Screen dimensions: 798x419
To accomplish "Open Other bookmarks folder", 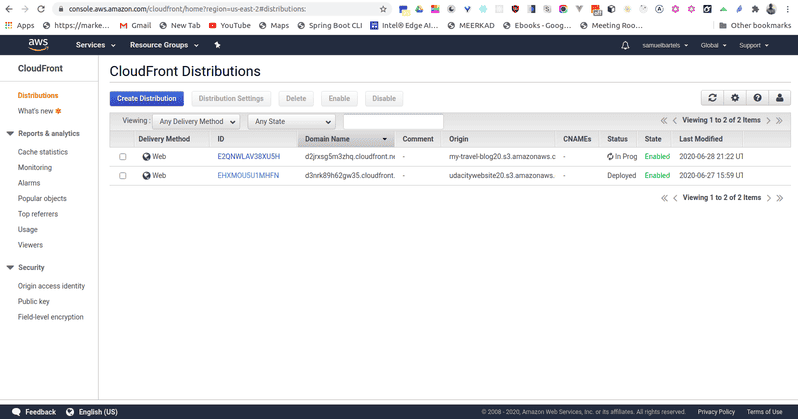I will coord(755,25).
